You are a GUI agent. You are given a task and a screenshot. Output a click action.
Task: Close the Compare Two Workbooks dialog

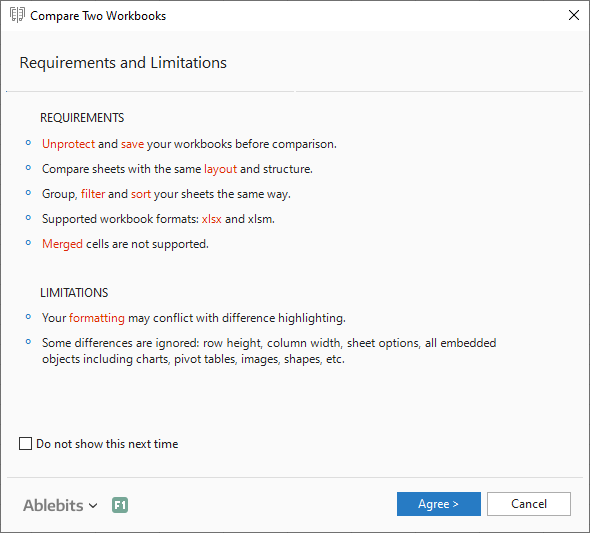pos(573,15)
